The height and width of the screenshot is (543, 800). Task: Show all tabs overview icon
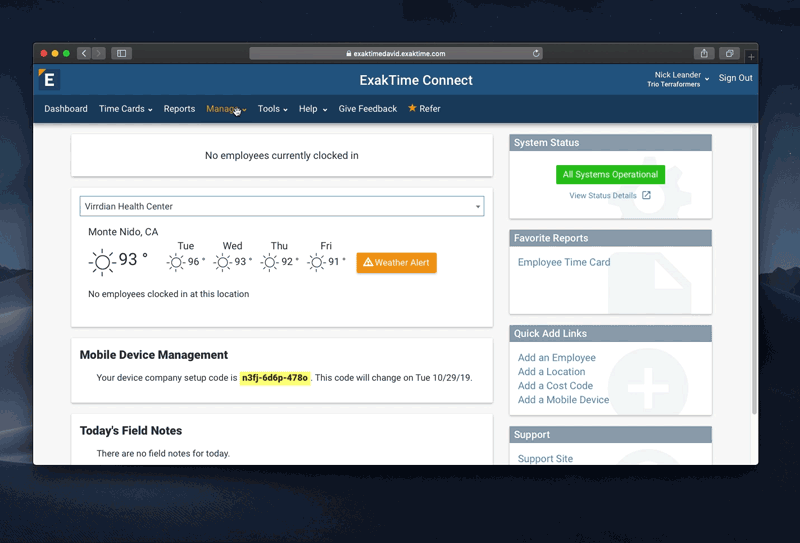click(730, 53)
